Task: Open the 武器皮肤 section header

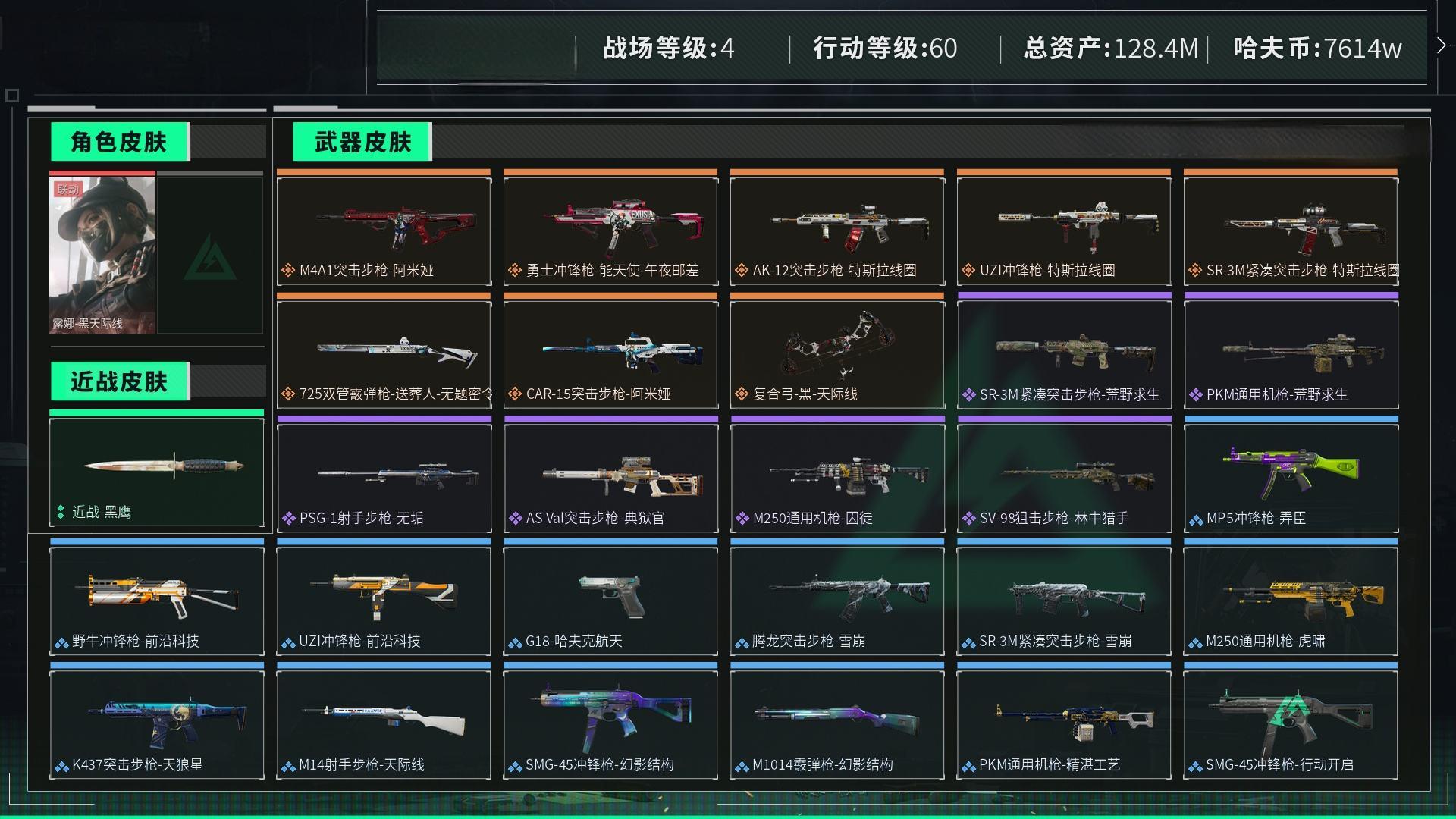Action: [362, 142]
